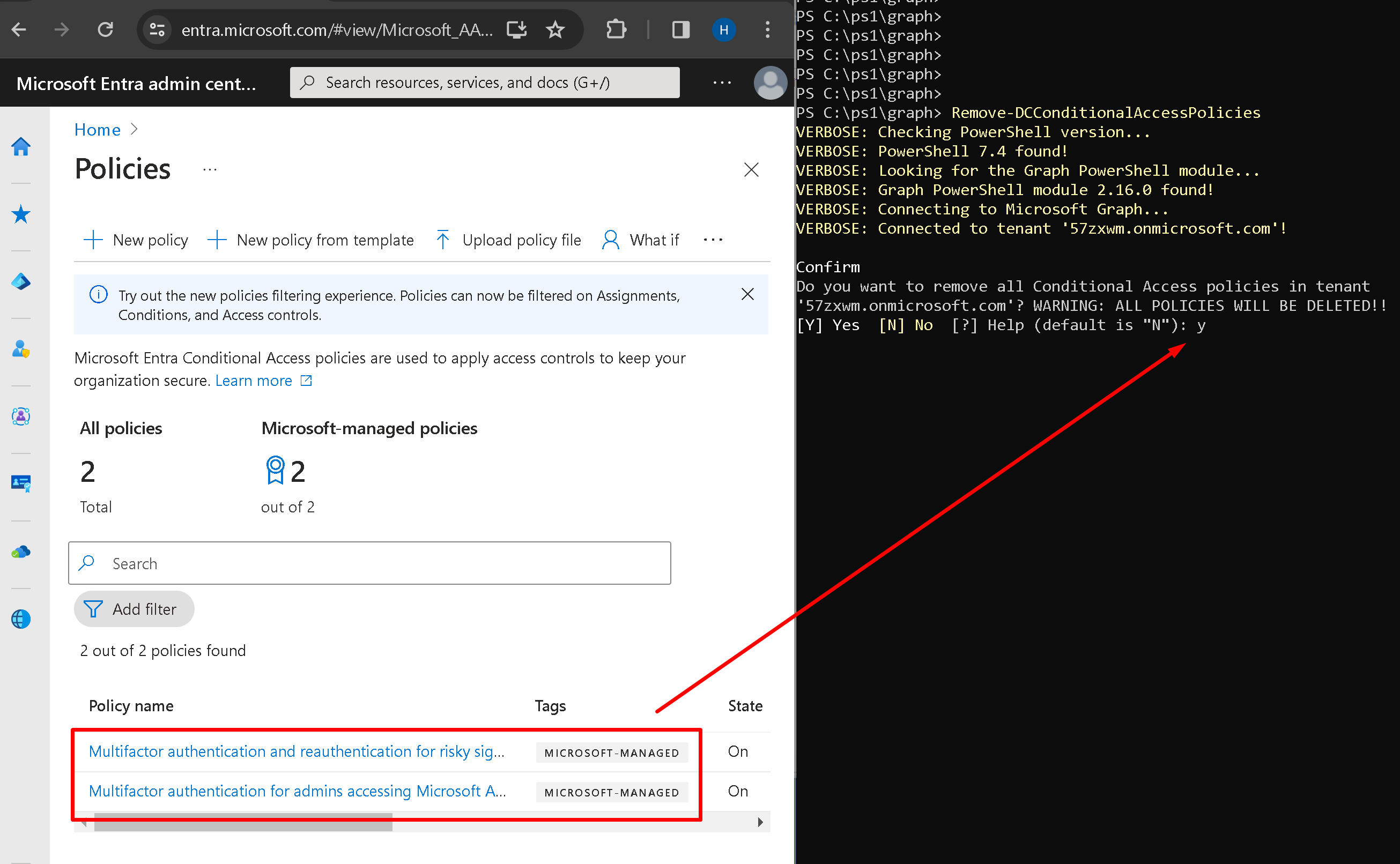Reload the browser page
The height and width of the screenshot is (864, 1400).
click(x=106, y=29)
